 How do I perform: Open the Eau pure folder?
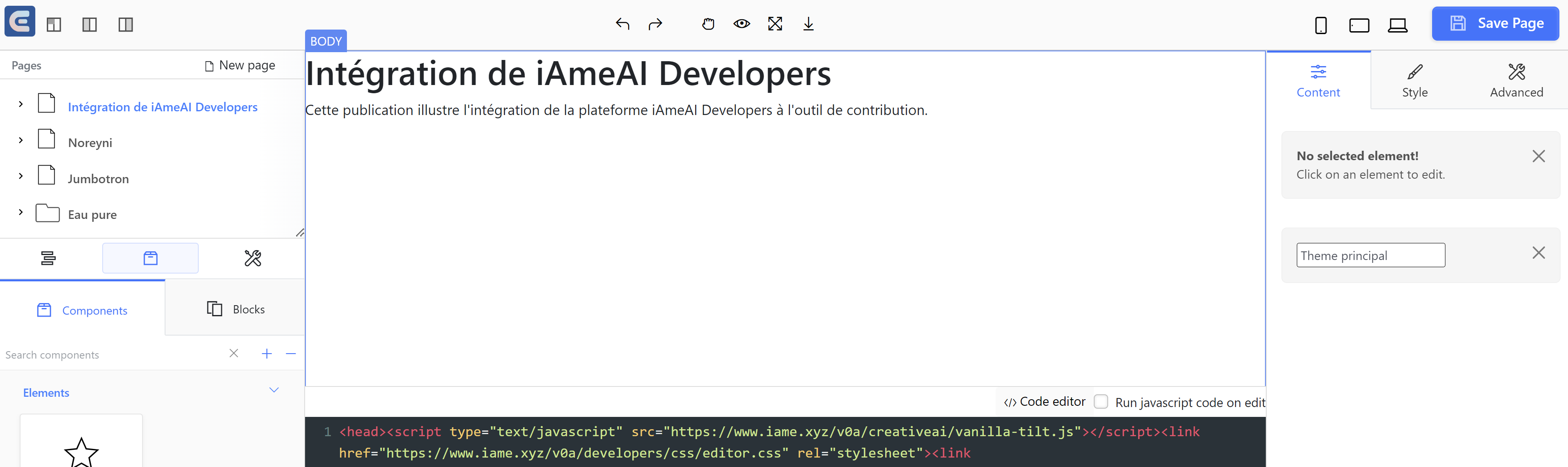coord(92,214)
